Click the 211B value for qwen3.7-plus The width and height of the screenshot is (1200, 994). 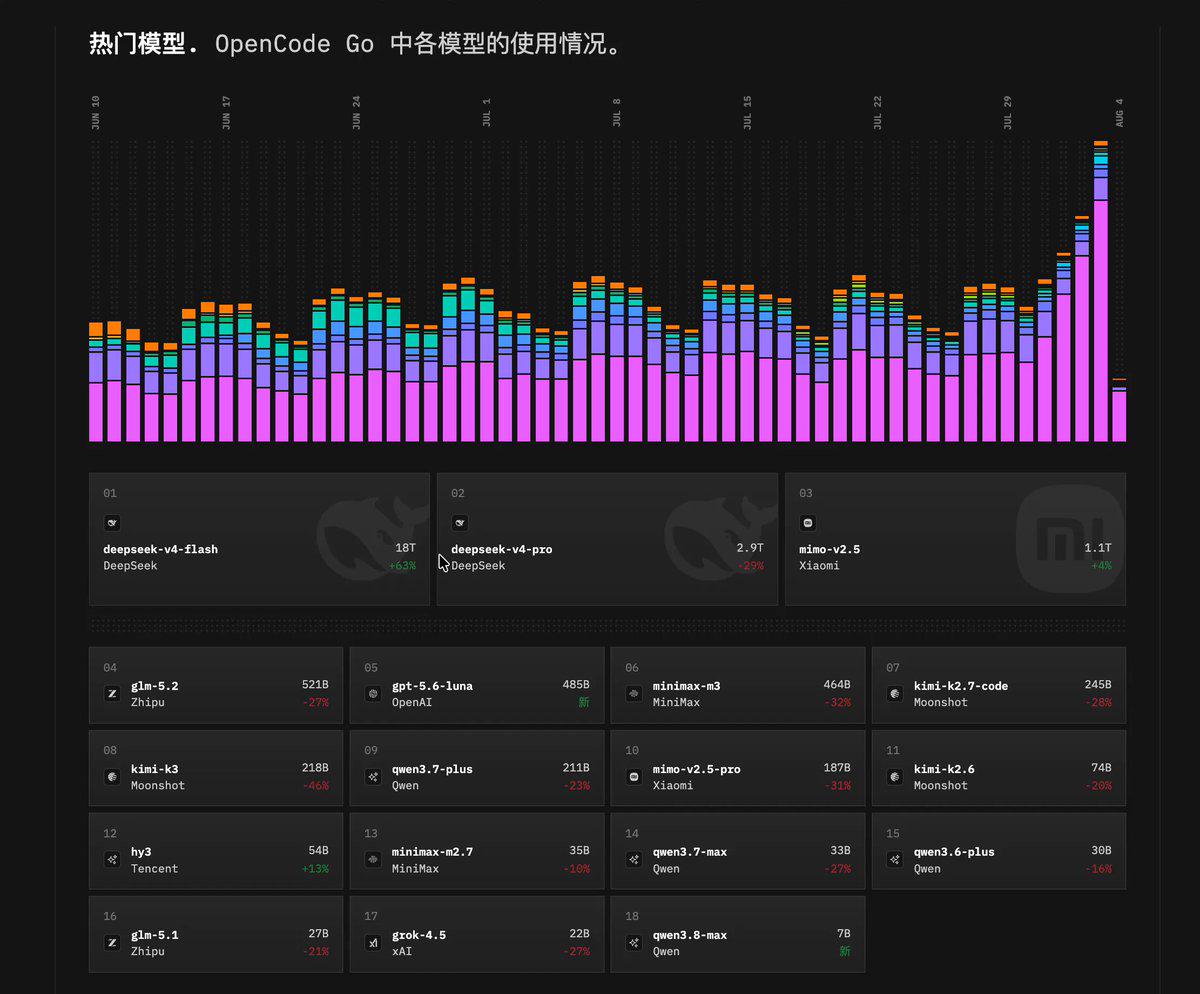[x=576, y=768]
